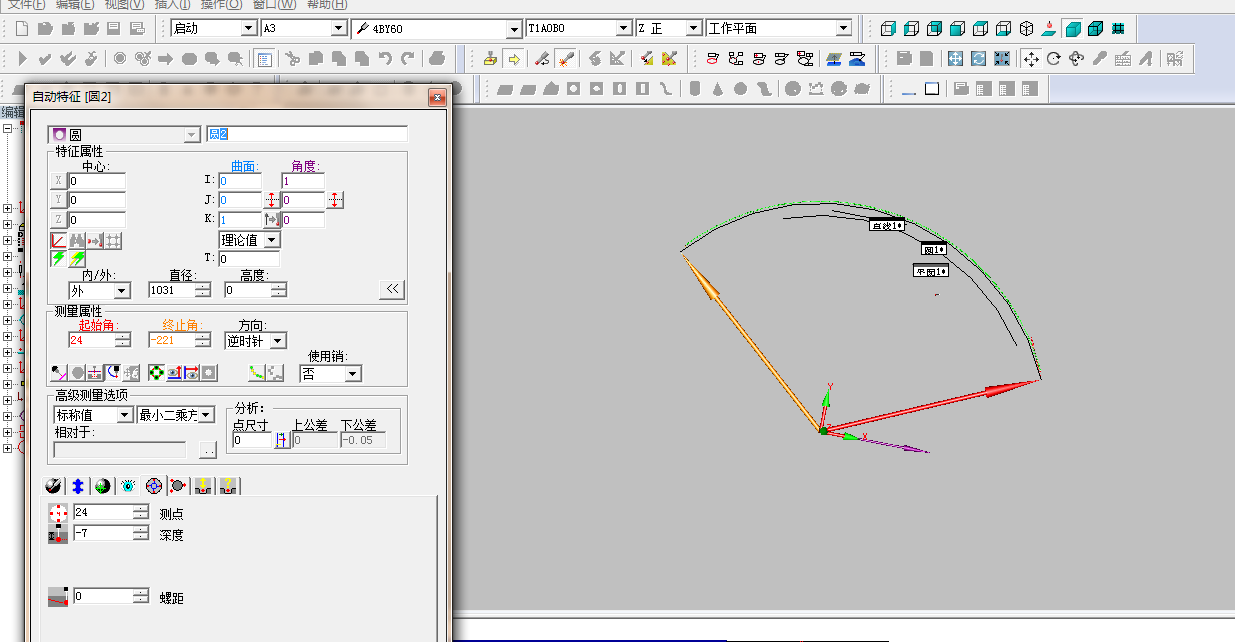This screenshot has height=642, width=1235.
Task: Click the yellow arrow icon in top toolbar
Action: tap(513, 59)
